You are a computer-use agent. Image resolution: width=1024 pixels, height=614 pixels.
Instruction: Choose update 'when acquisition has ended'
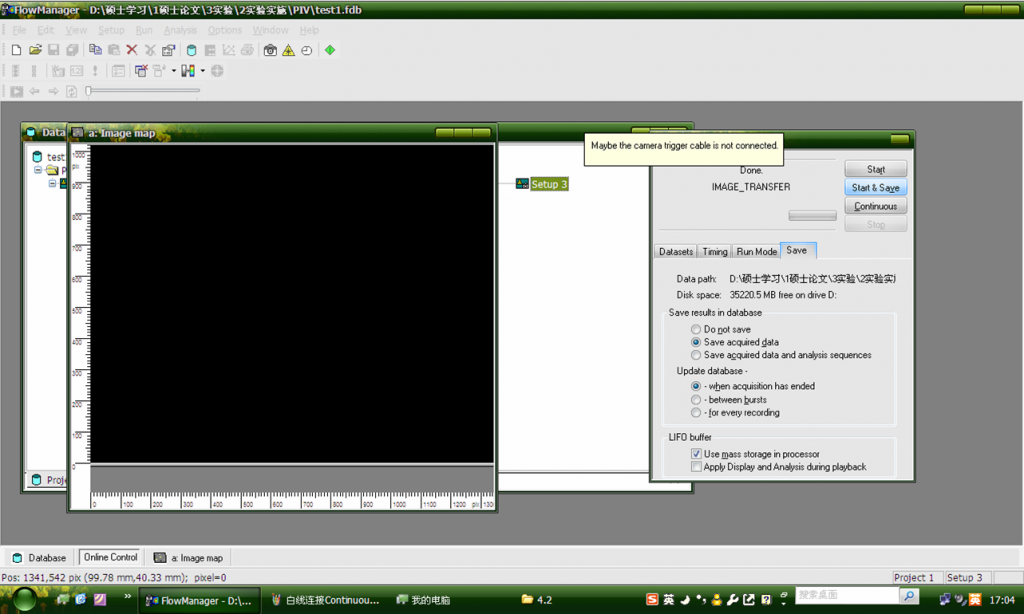click(x=696, y=387)
